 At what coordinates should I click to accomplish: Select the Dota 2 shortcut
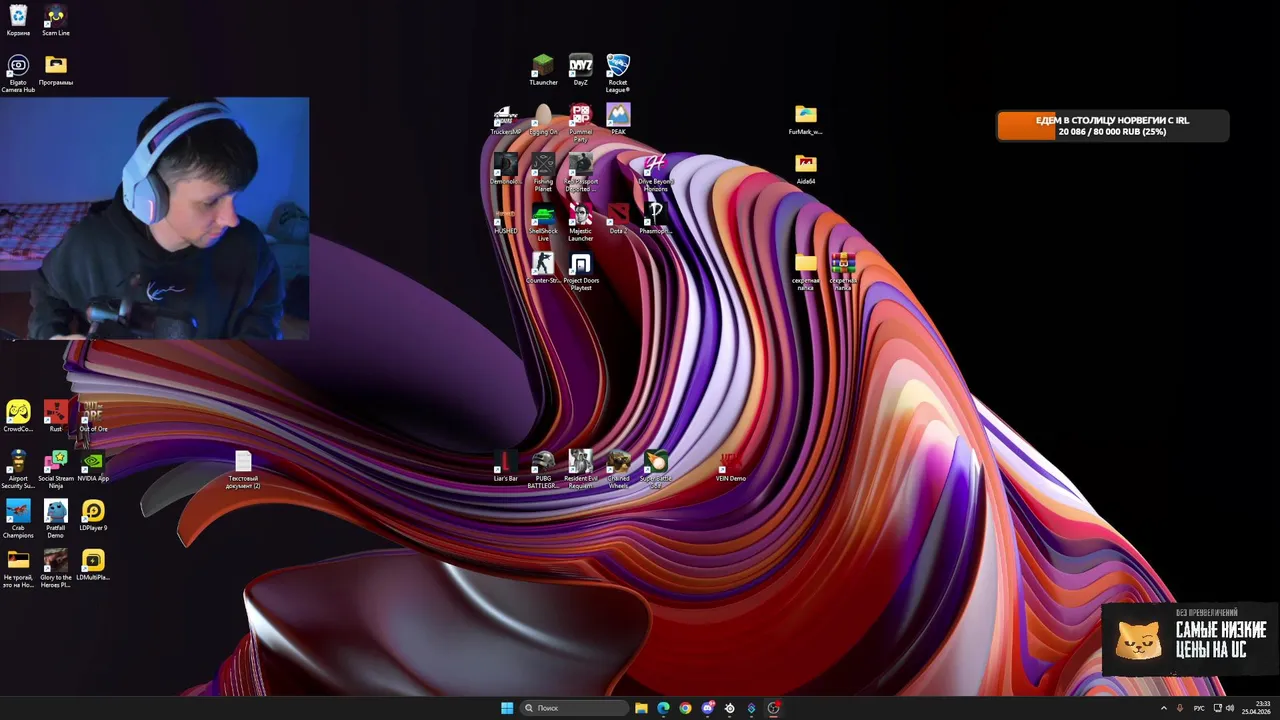(x=618, y=219)
